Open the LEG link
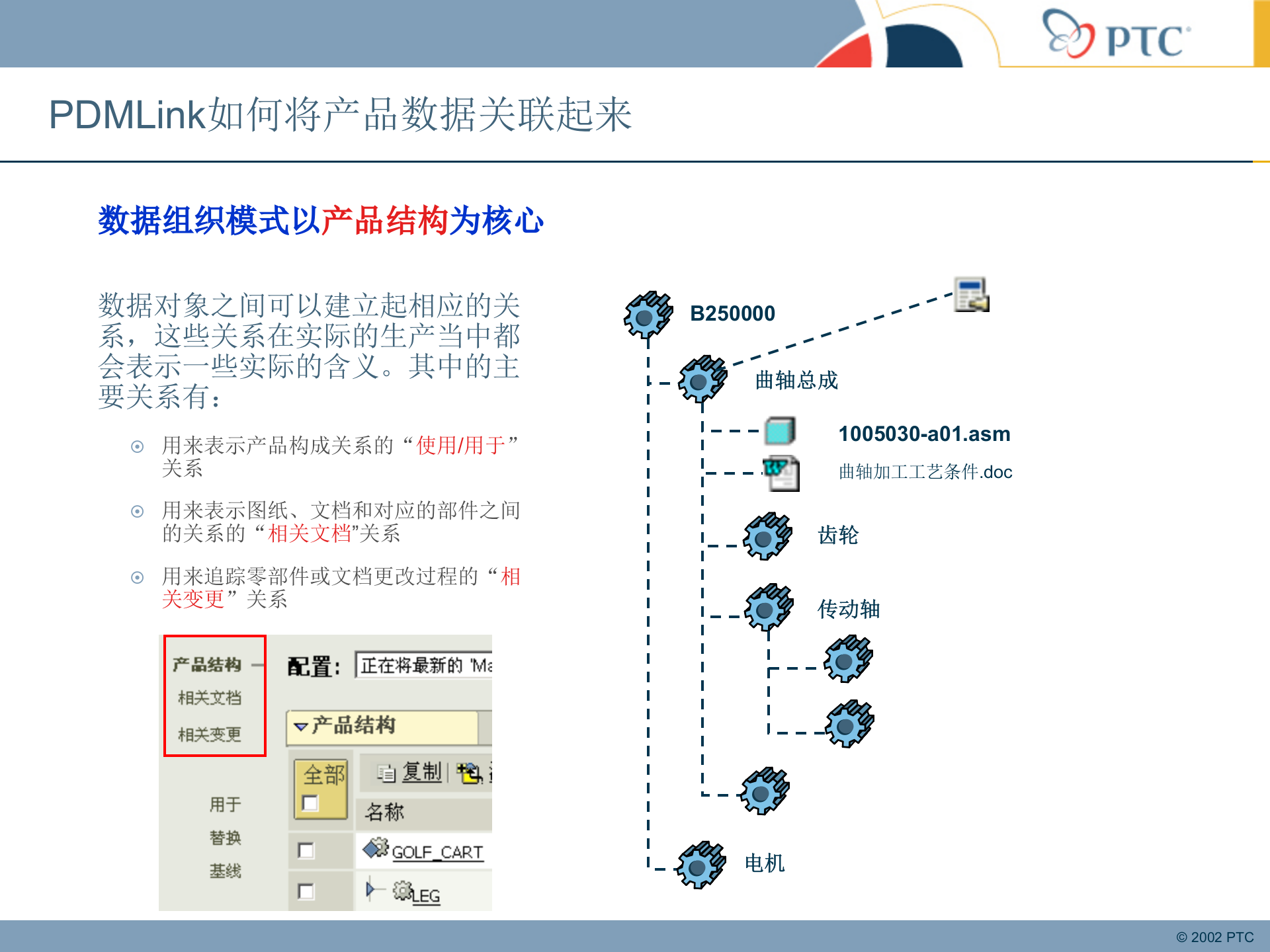Screen dimensions: 1270x952 click(x=427, y=896)
